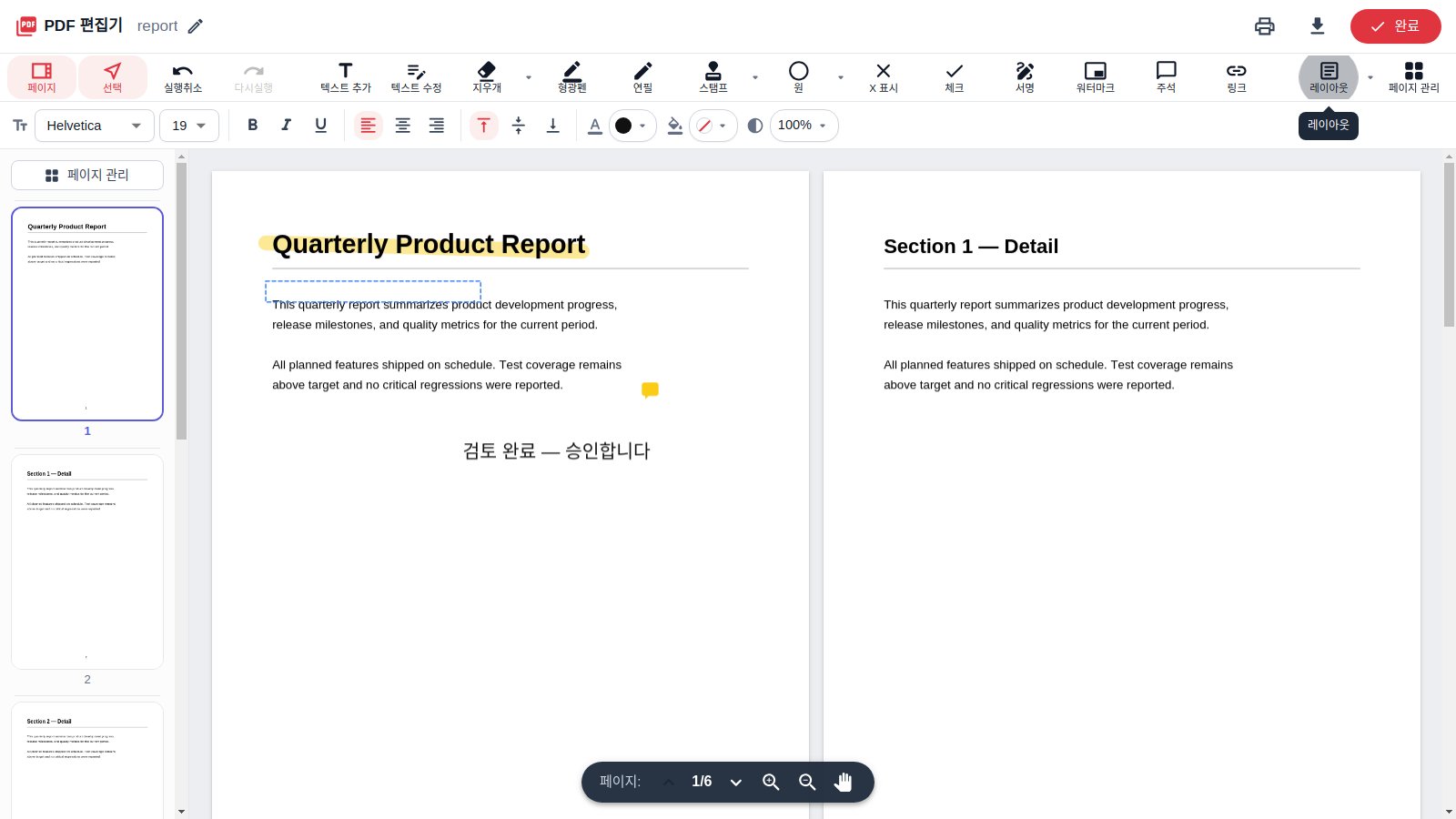Select page 2 thumbnail
This screenshot has height=819, width=1456.
point(87,562)
